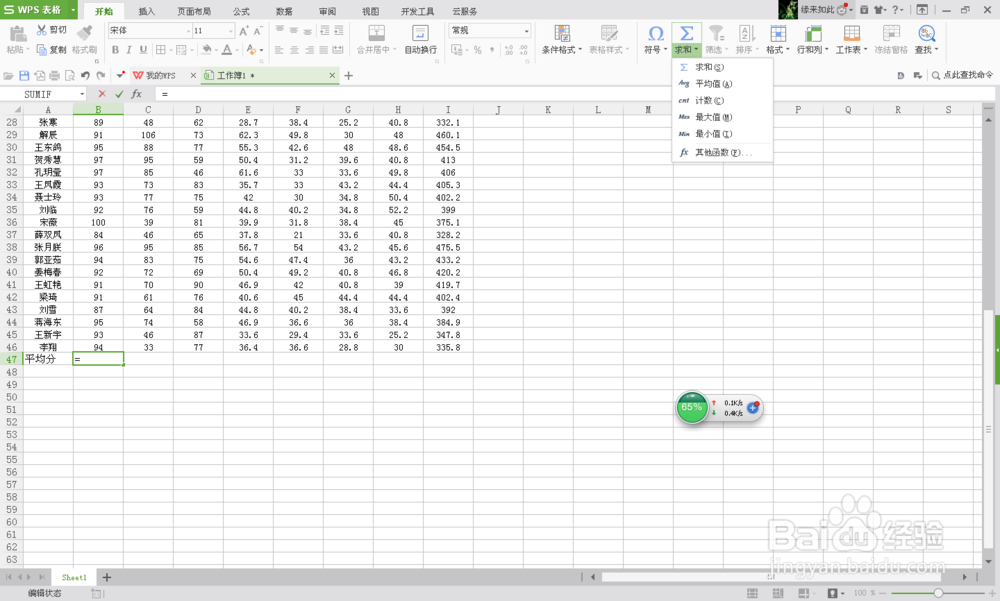Screen dimensions: 1000x601
Task: Click the fx insert function button
Action: pyautogui.click(x=136, y=94)
